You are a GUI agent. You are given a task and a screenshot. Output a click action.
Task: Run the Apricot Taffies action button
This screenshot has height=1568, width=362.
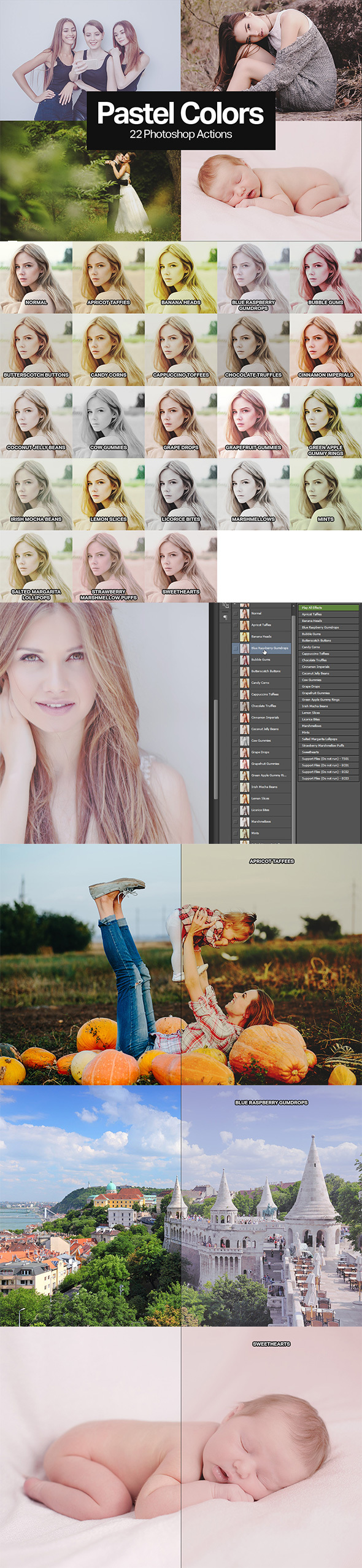click(x=329, y=614)
